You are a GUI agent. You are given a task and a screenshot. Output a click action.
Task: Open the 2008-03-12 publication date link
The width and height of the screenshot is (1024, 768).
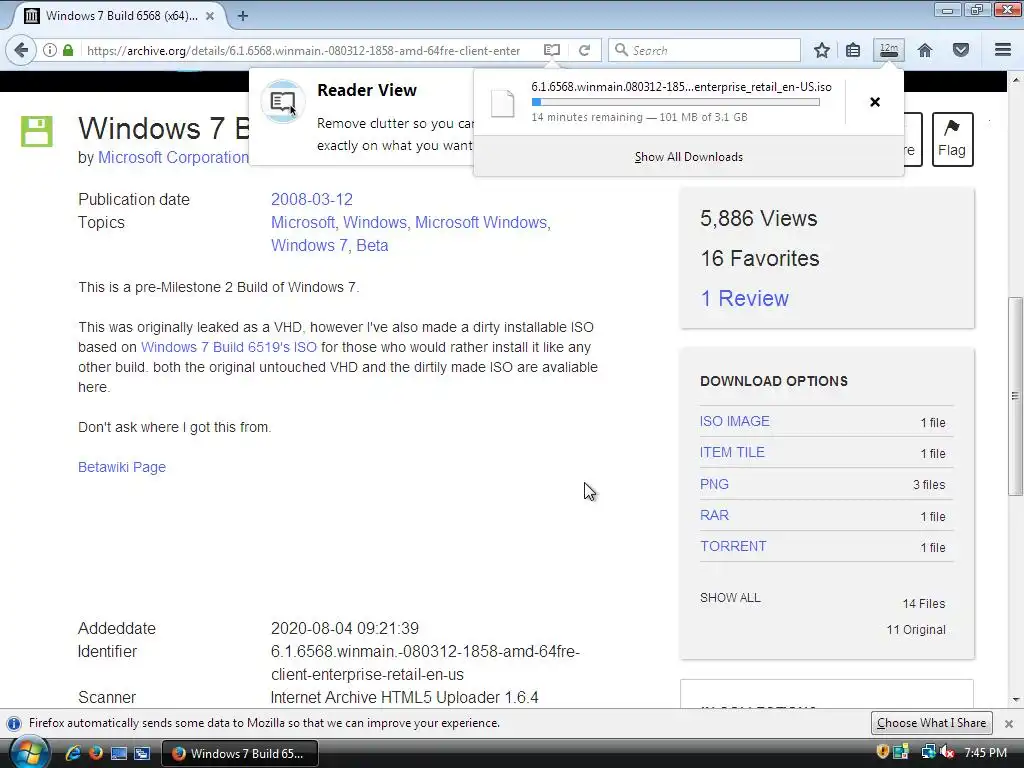pyautogui.click(x=312, y=199)
